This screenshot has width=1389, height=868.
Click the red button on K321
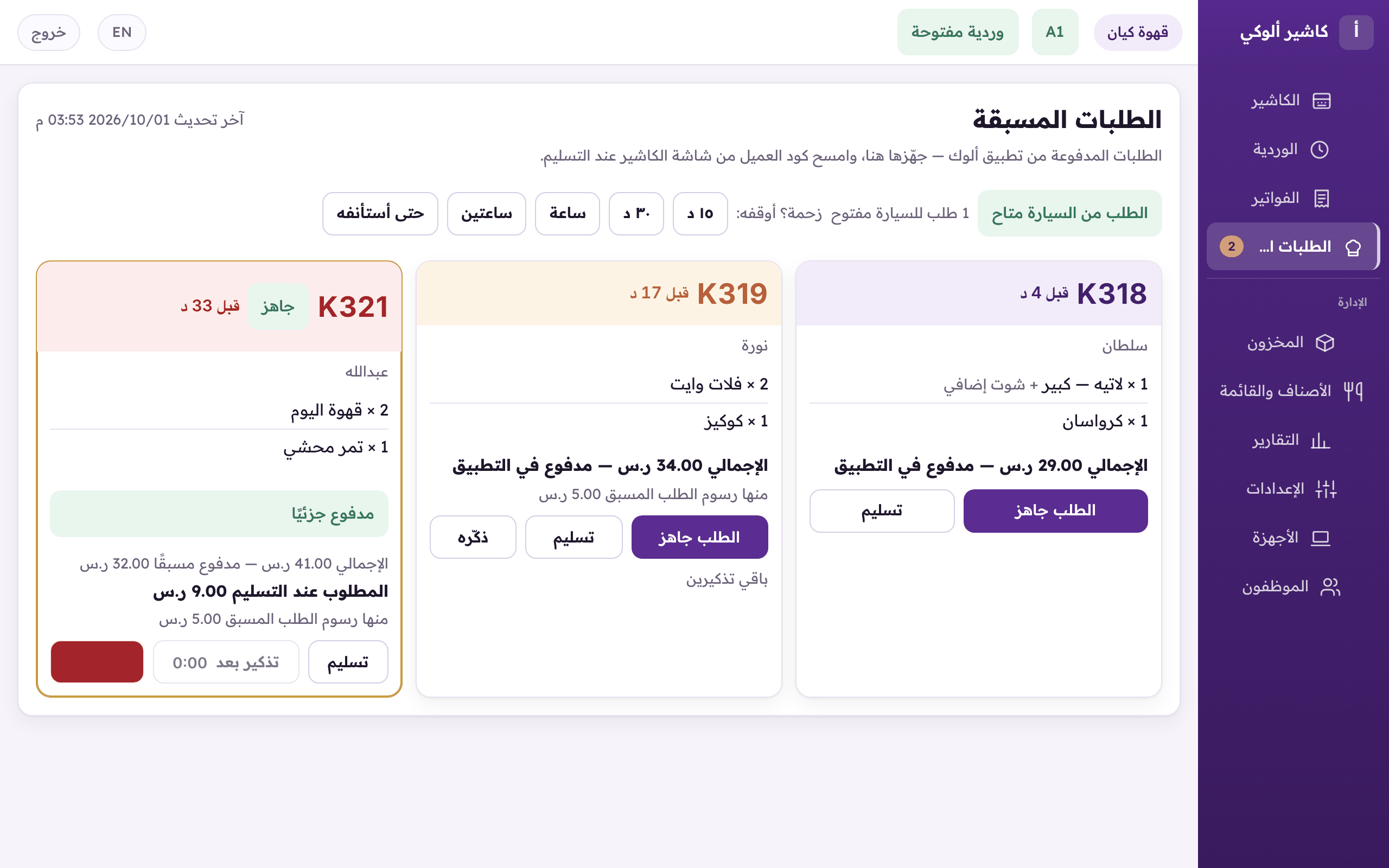click(x=97, y=662)
